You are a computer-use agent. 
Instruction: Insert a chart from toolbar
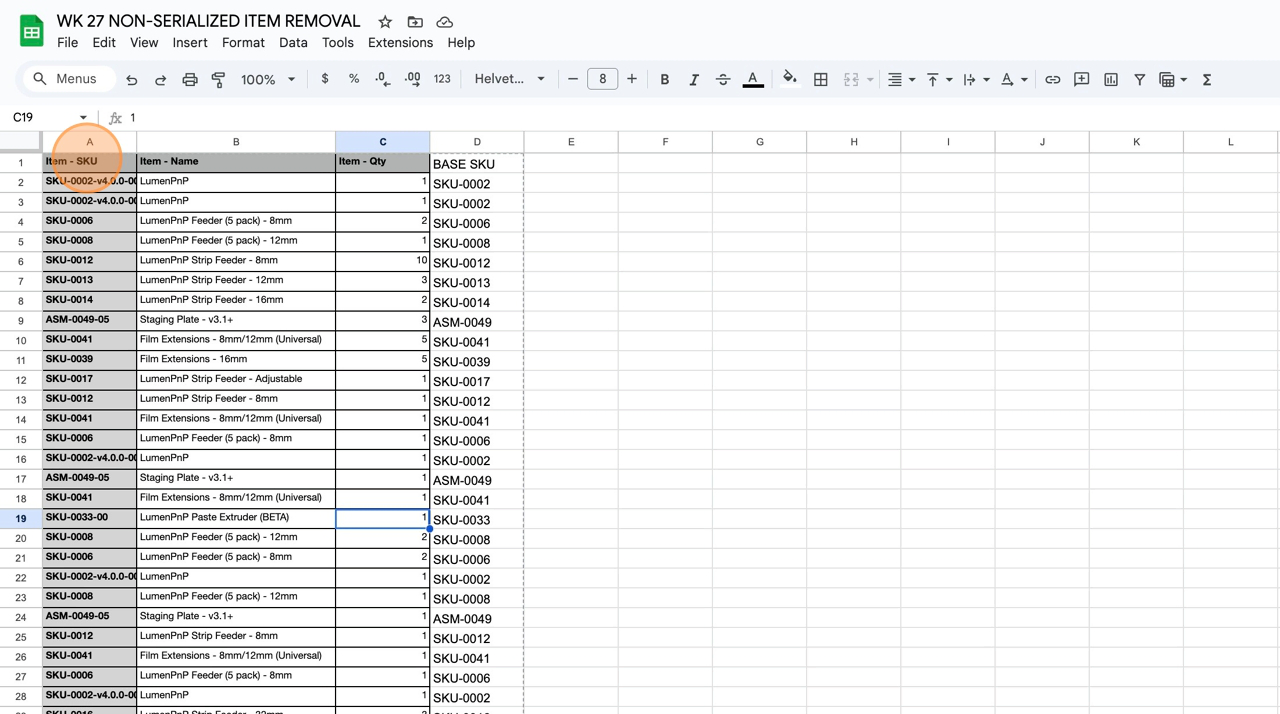1111,79
